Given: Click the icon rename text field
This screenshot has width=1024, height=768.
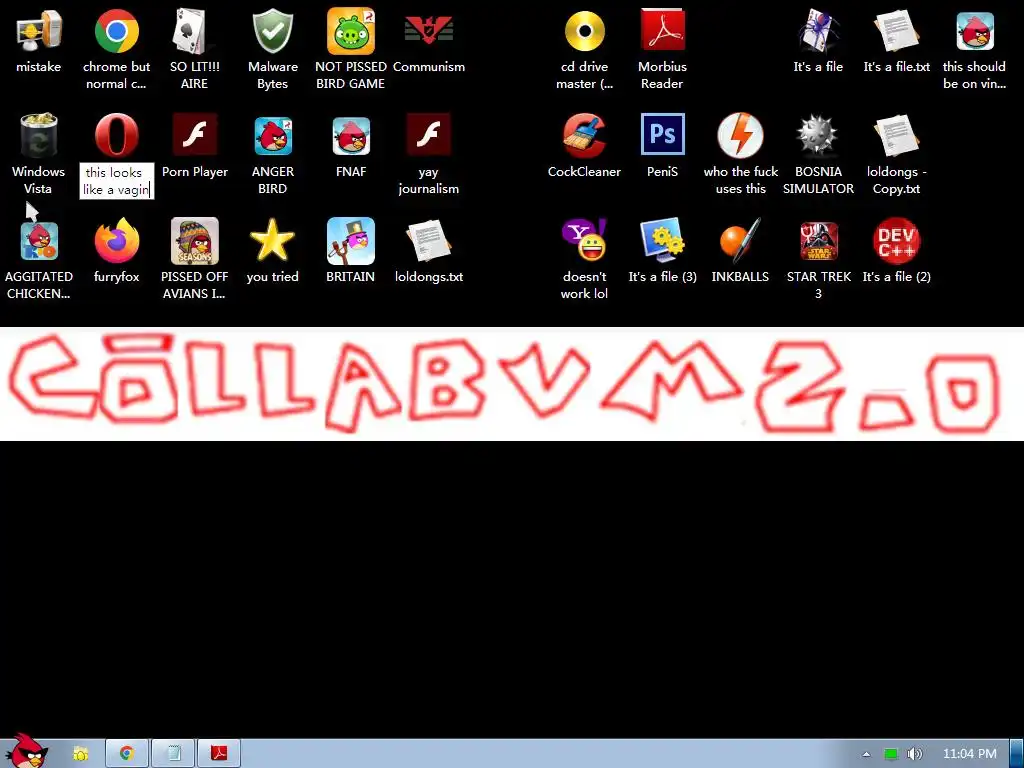Looking at the screenshot, I should coord(117,181).
